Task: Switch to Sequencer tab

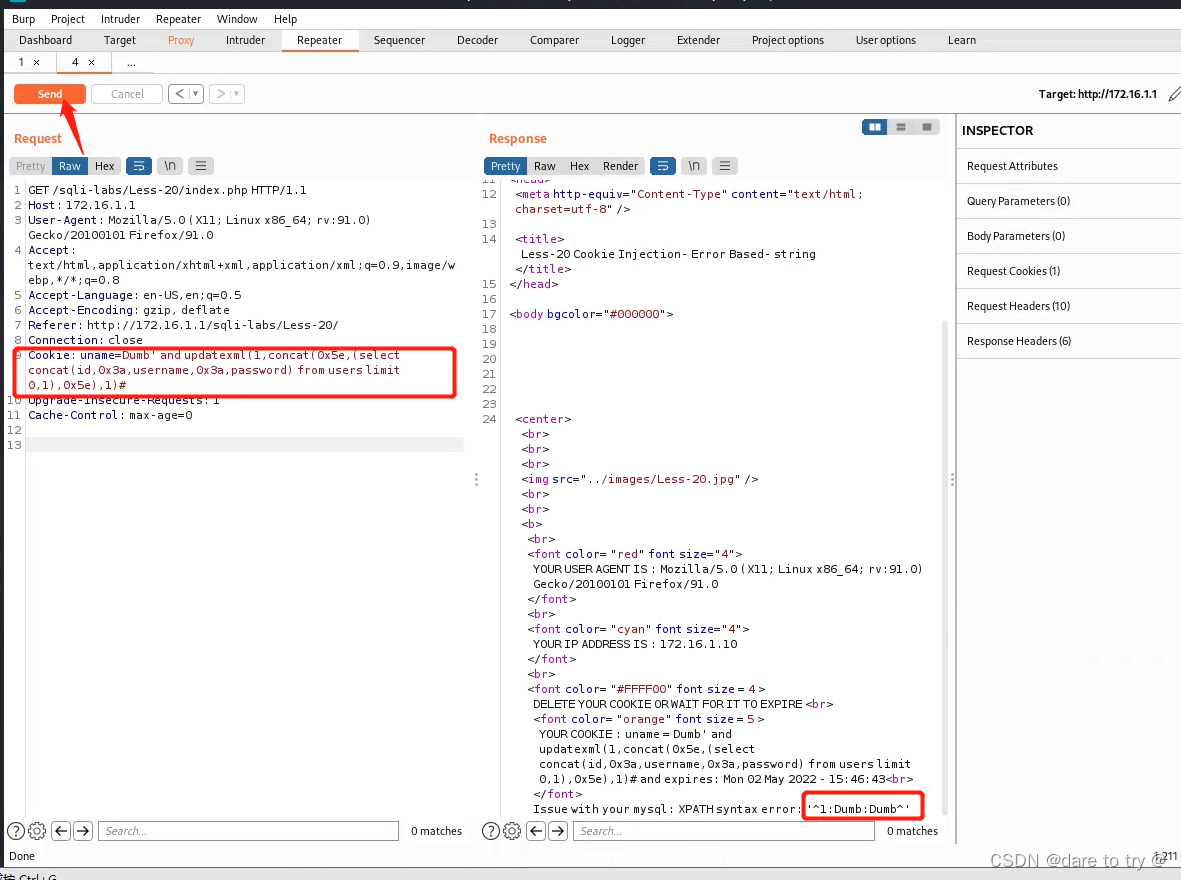Action: 399,41
